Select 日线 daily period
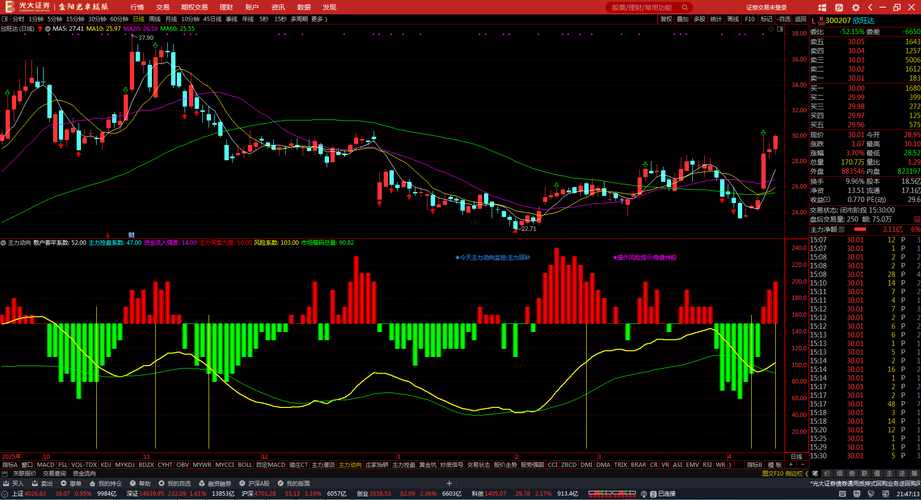Screen dimensions: 921x500 tap(139, 19)
